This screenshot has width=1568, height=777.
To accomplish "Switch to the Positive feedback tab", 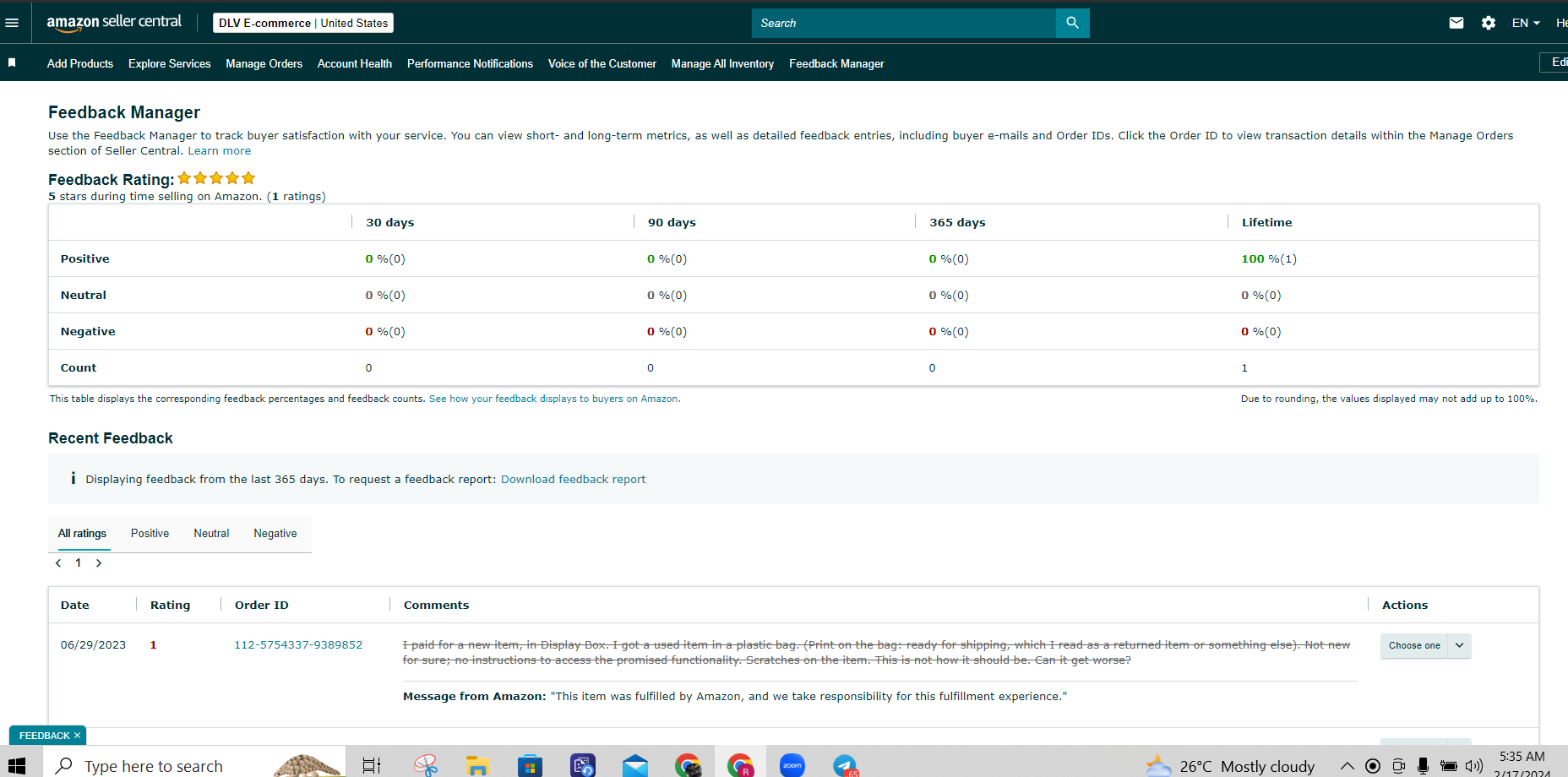I will 150,533.
